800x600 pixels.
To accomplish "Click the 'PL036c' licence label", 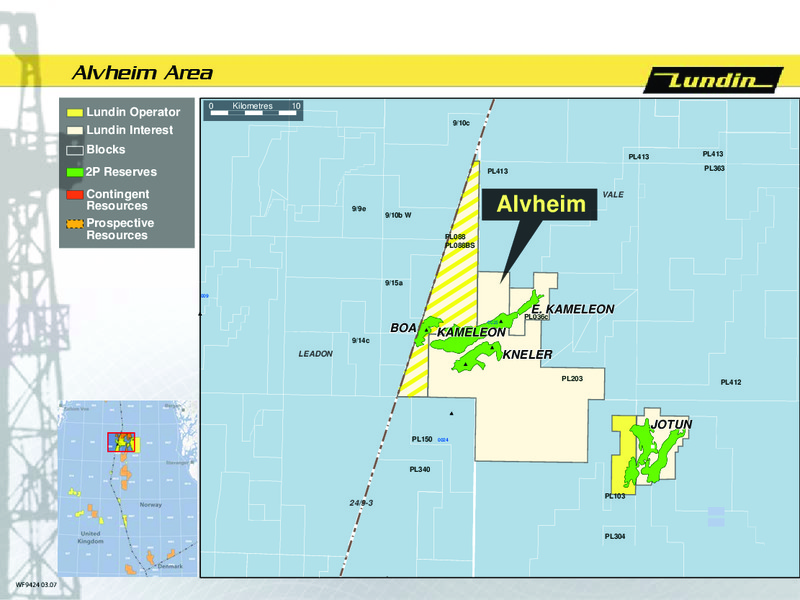I will pyautogui.click(x=537, y=317).
